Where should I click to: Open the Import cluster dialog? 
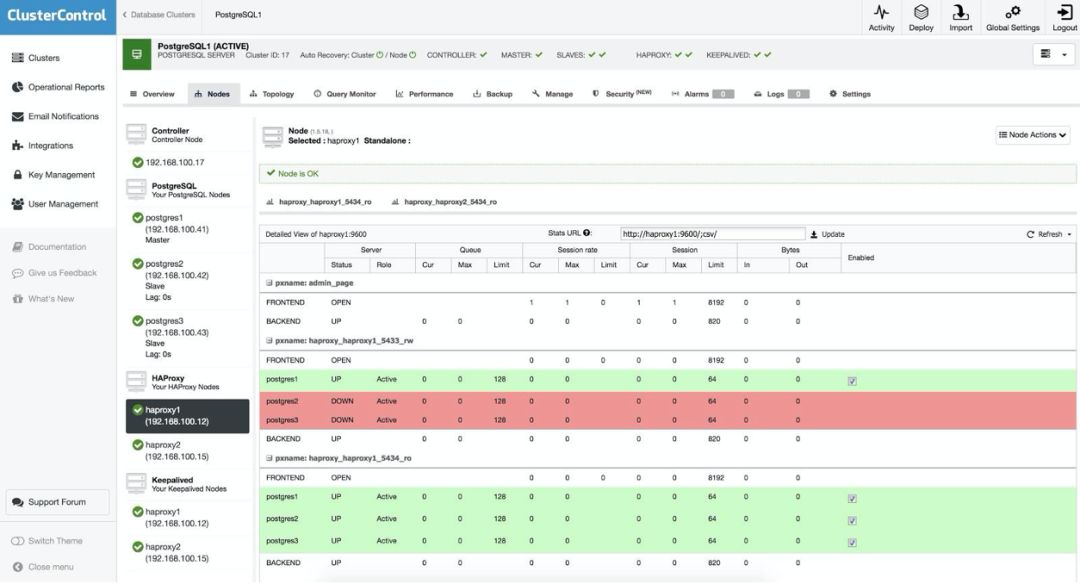tap(960, 18)
